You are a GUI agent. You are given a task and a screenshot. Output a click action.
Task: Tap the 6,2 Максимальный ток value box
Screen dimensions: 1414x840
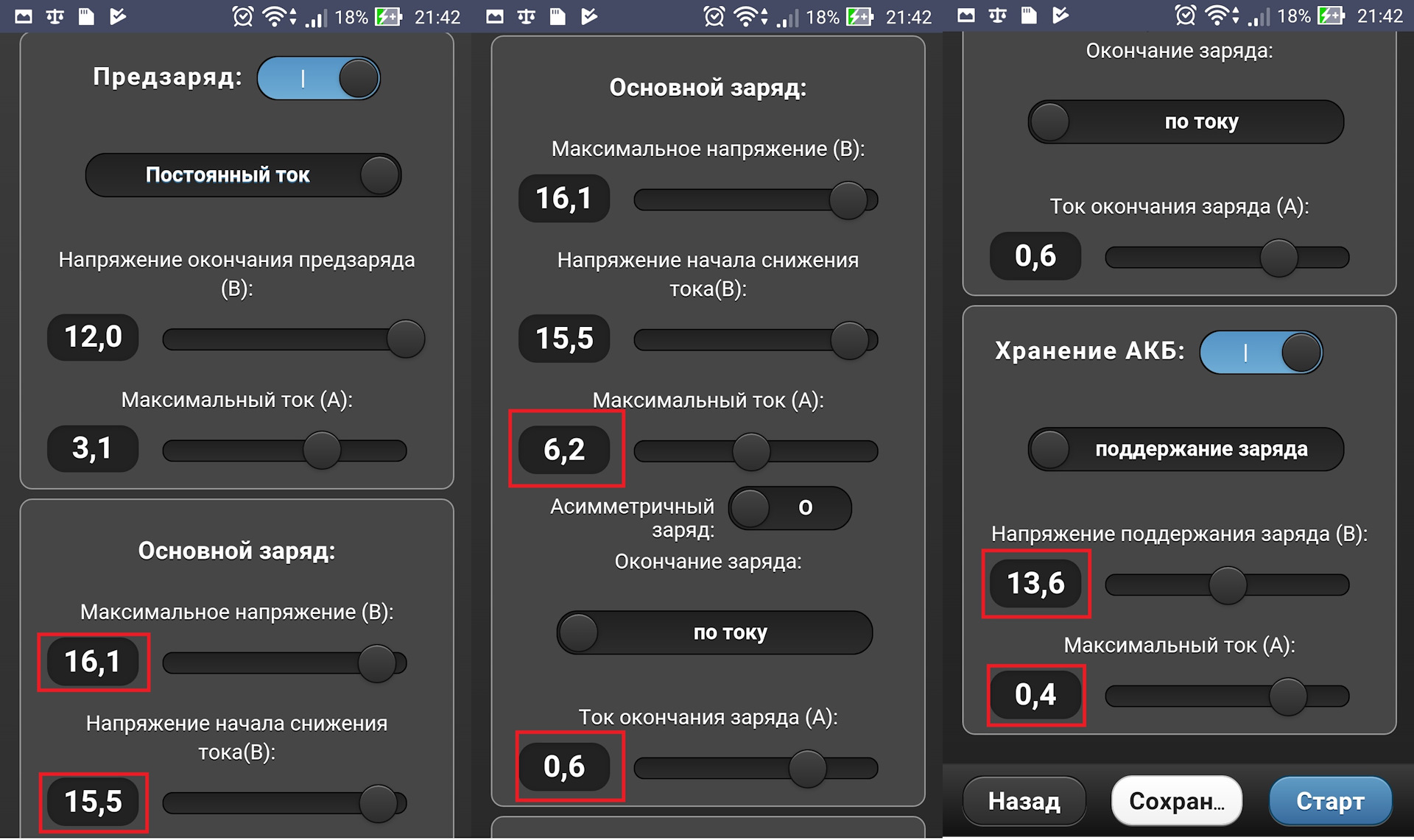tap(564, 449)
